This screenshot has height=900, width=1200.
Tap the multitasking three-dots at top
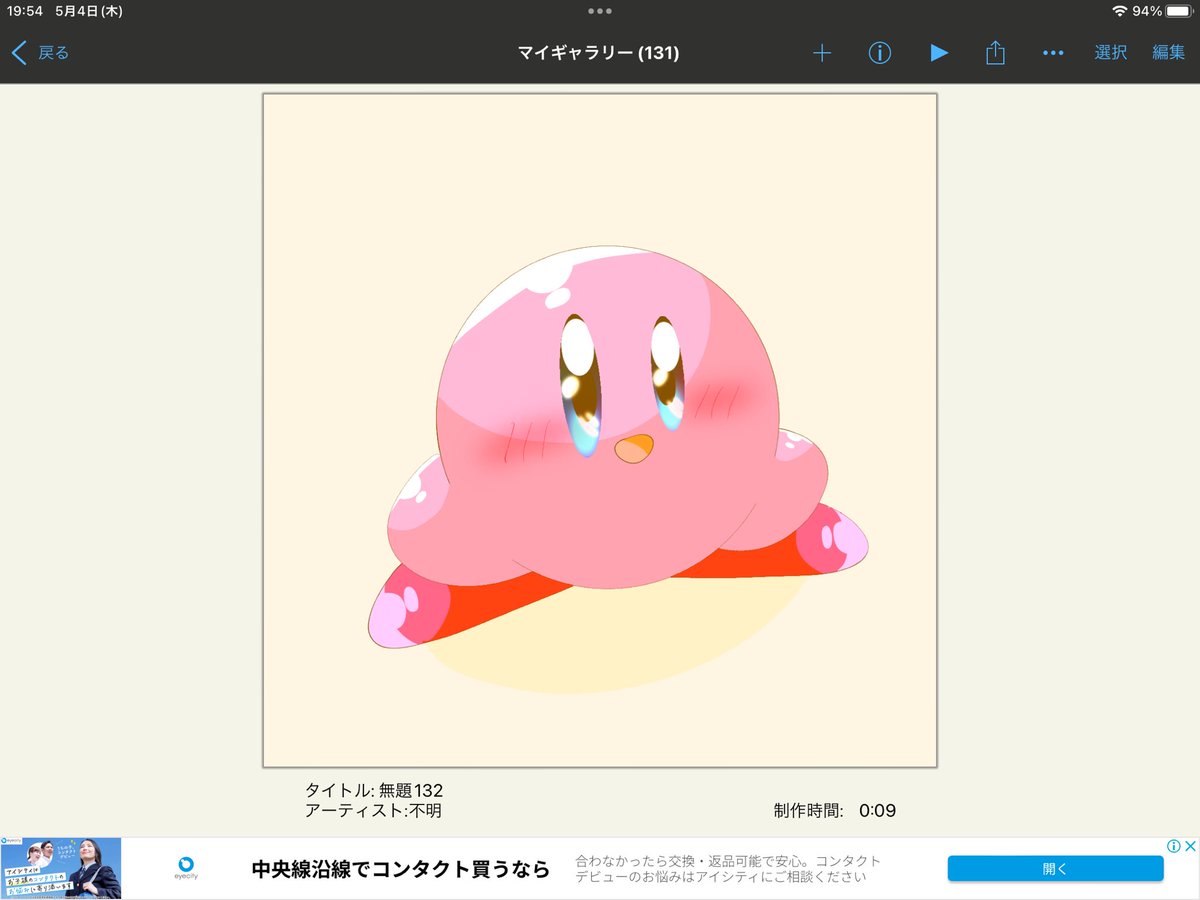click(x=600, y=11)
